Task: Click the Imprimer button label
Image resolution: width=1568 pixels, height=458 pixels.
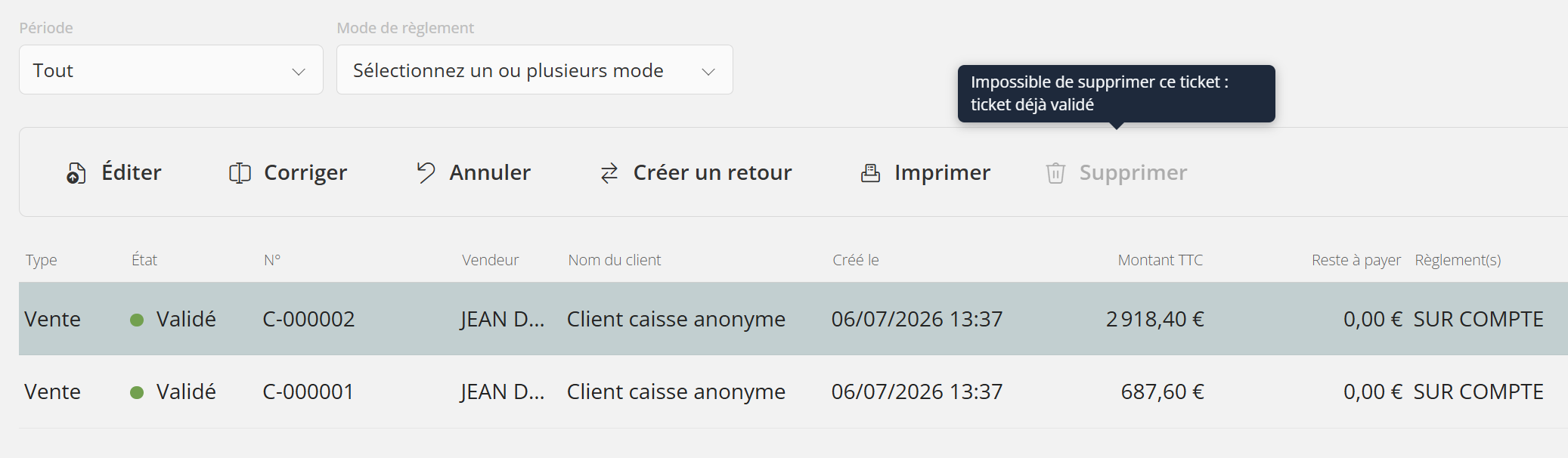Action: pos(942,173)
